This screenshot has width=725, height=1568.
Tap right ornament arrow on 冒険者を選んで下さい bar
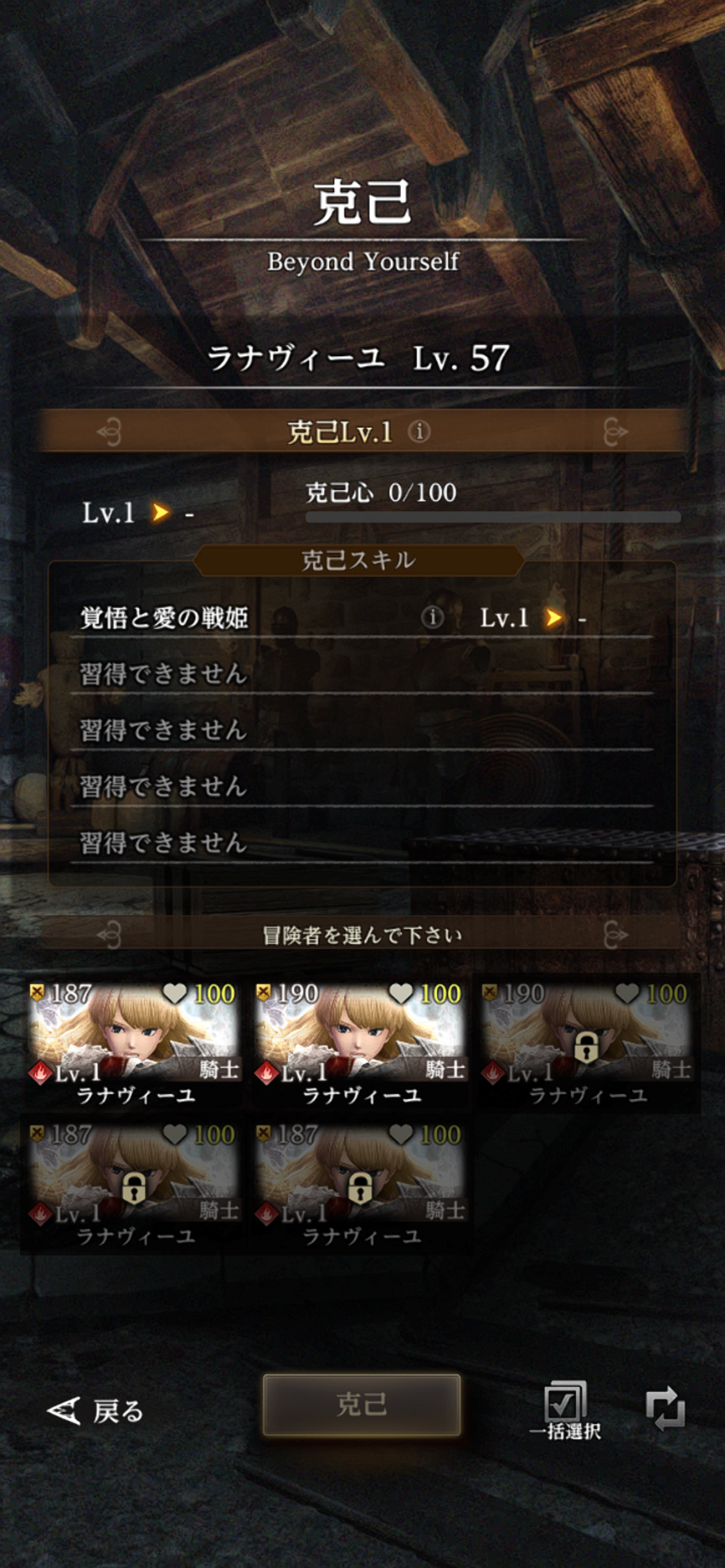coord(615,934)
